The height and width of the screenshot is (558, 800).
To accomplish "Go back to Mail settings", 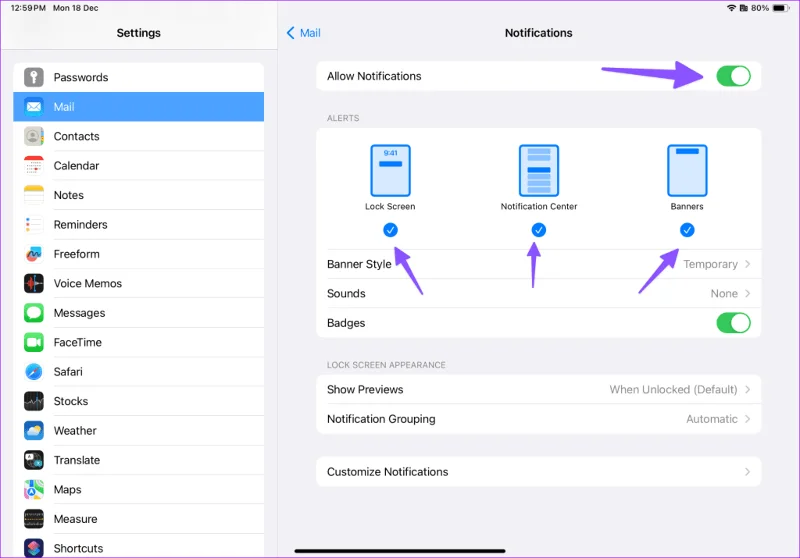I will pos(304,33).
